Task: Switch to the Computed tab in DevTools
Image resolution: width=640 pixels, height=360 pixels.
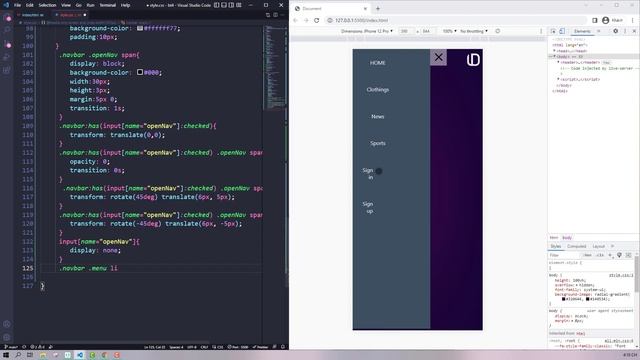Action: tap(576, 246)
